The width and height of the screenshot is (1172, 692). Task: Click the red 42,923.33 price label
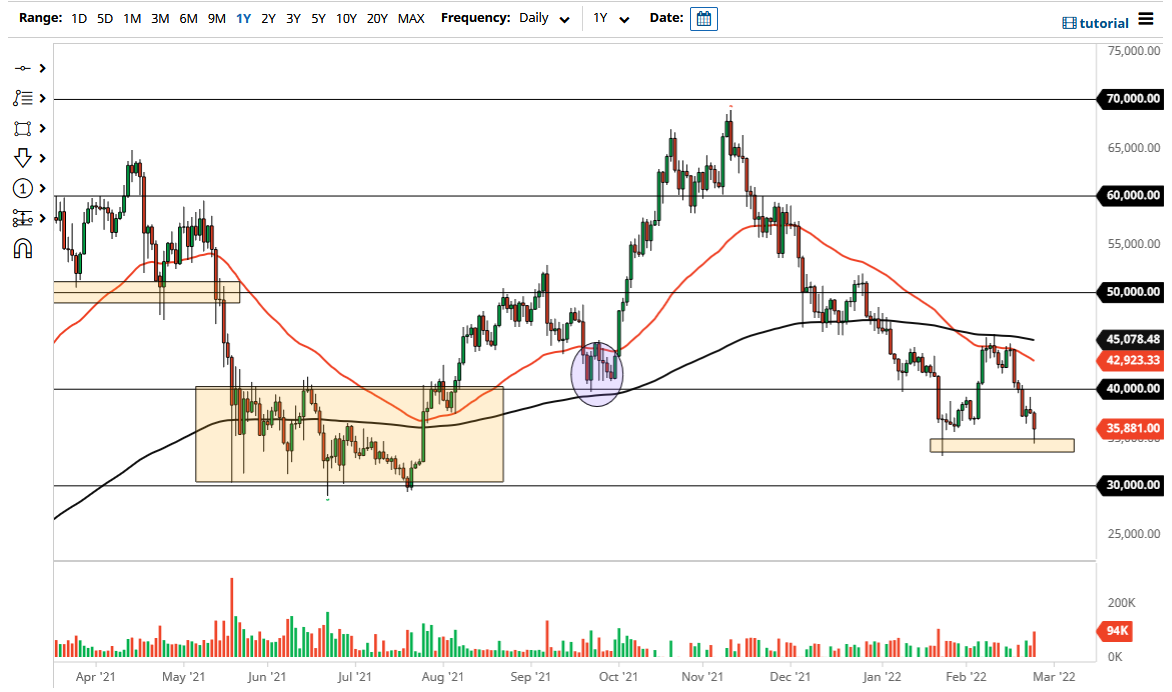[x=1130, y=361]
